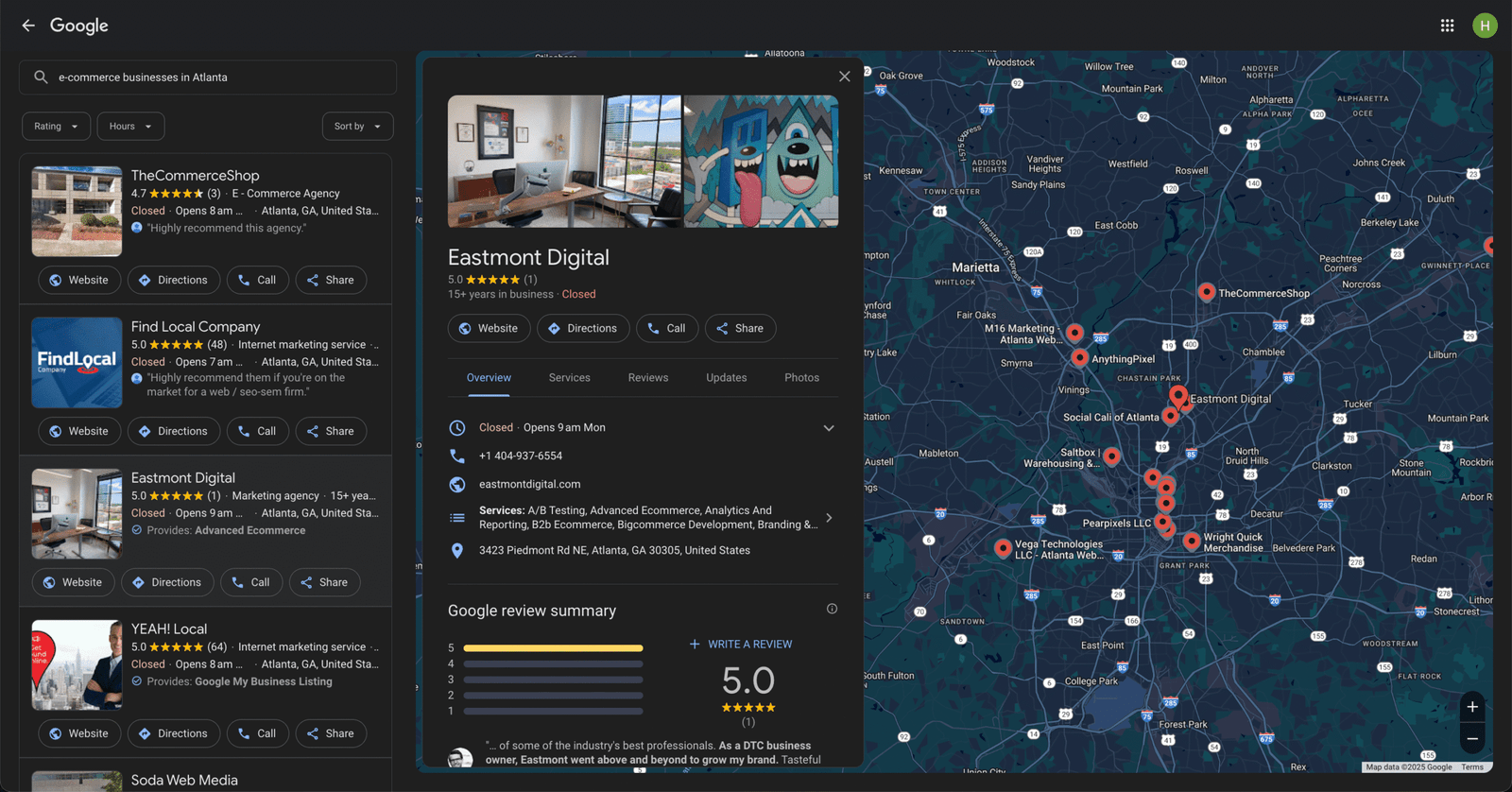Image resolution: width=1512 pixels, height=792 pixels.
Task: Zoom in on the map
Action: 1472,707
